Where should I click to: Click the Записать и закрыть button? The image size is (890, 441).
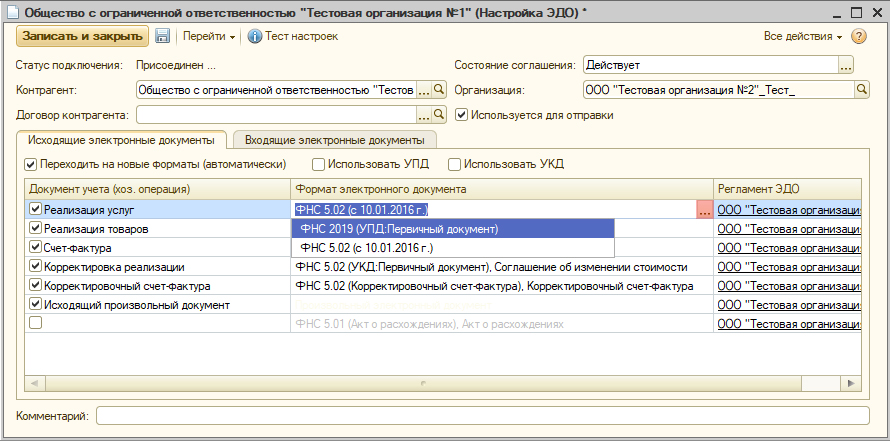[x=82, y=36]
